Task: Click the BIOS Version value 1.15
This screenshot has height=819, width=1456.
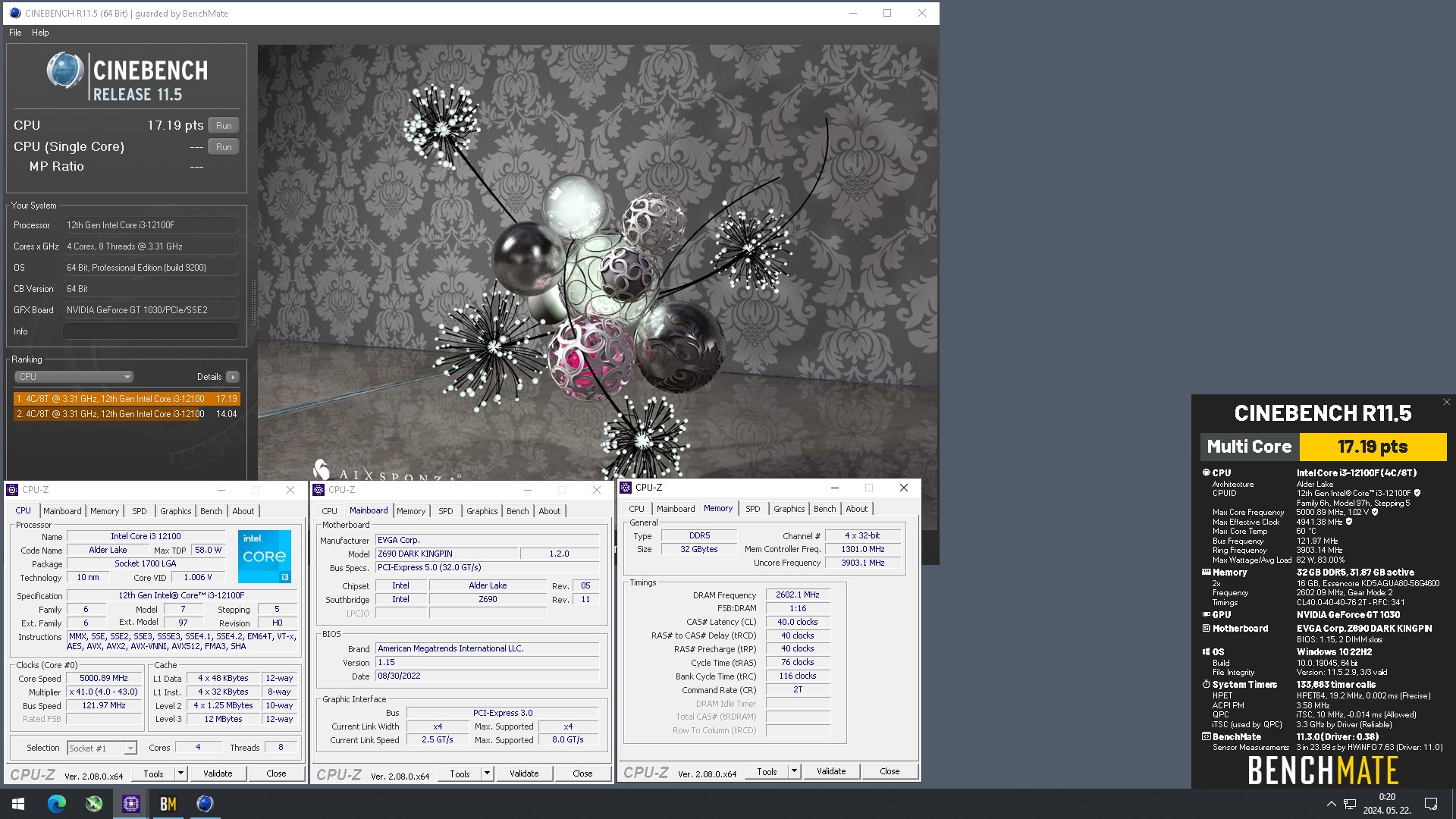Action: (x=487, y=662)
